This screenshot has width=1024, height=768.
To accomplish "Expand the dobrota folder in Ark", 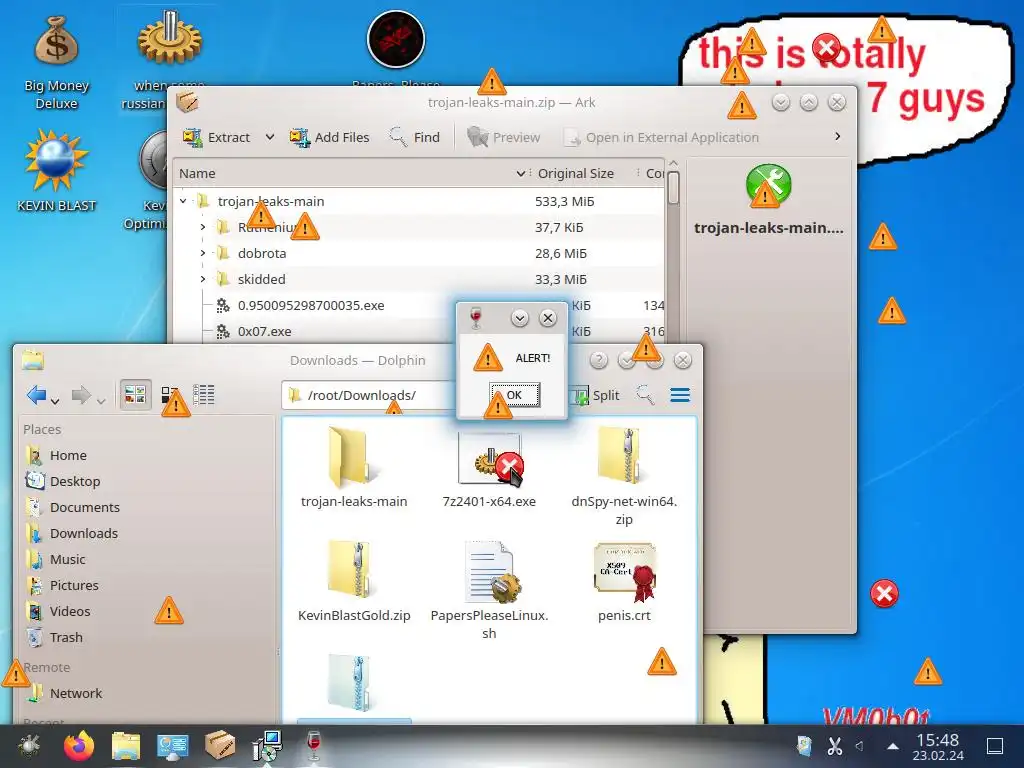I will click(x=203, y=253).
